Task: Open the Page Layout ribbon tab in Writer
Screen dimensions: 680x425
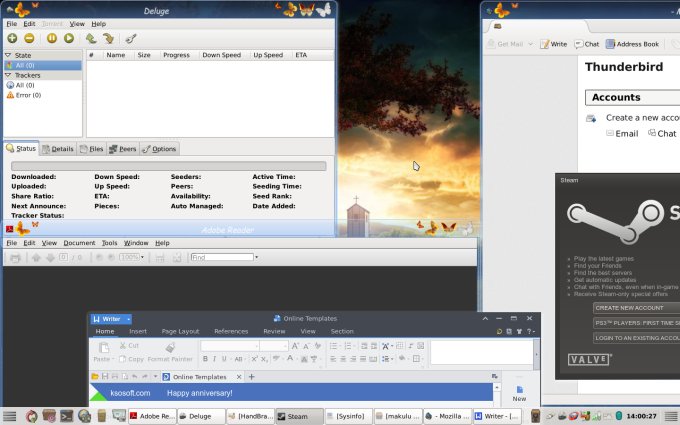Action: (x=181, y=331)
